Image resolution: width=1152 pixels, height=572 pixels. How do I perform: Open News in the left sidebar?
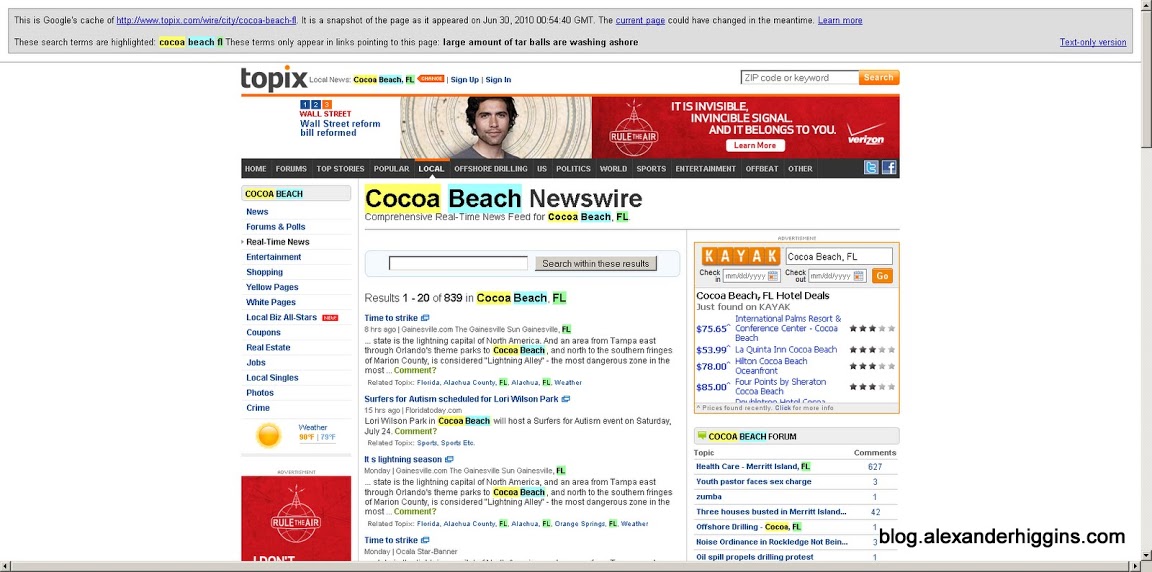[257, 211]
